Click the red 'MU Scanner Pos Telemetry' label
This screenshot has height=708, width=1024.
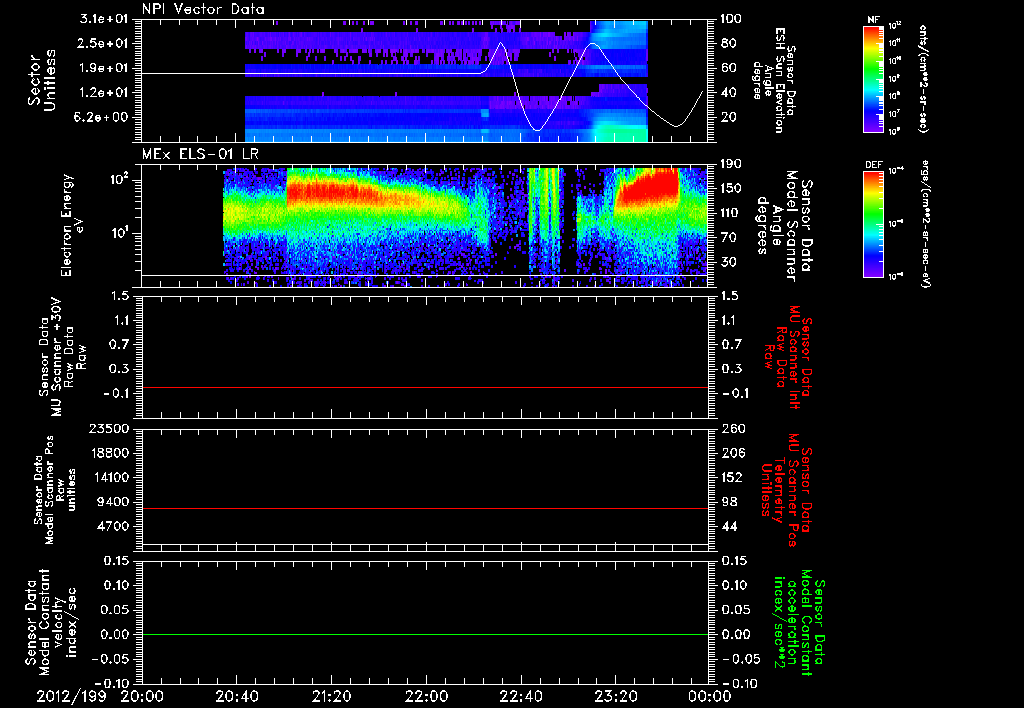coord(786,490)
